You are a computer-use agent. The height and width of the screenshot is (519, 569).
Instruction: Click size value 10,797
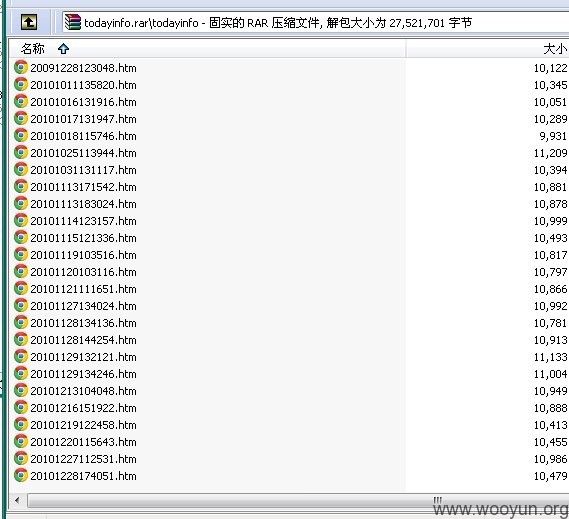(x=550, y=272)
